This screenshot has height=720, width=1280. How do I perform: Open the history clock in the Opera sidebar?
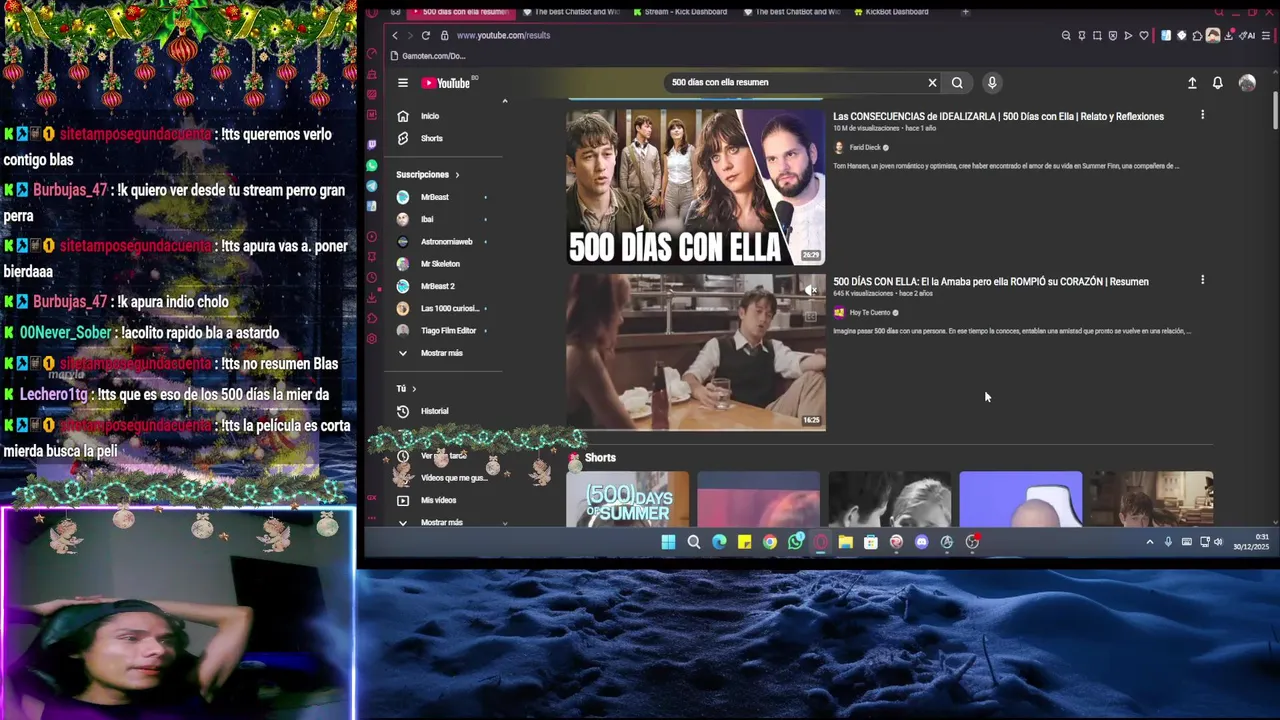372,278
